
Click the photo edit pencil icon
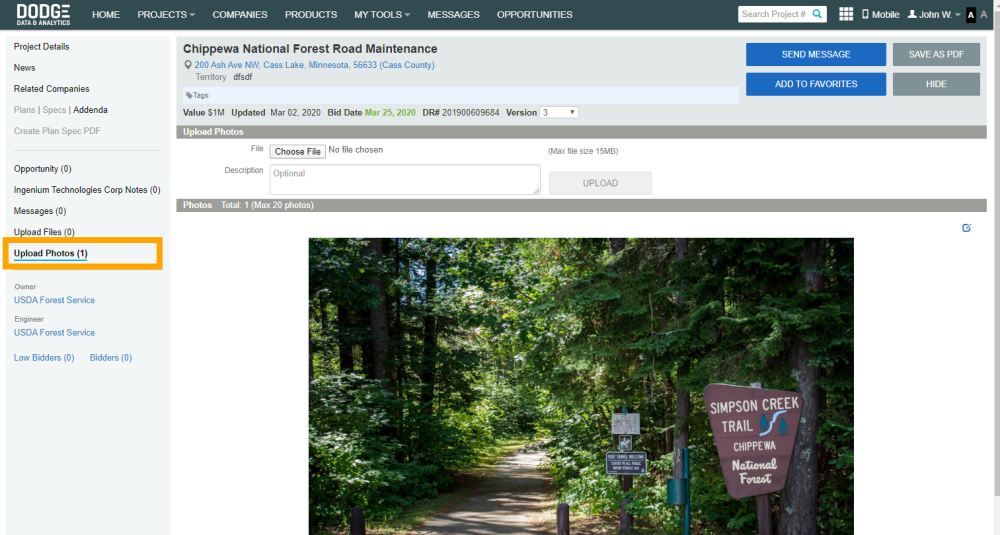click(x=966, y=228)
